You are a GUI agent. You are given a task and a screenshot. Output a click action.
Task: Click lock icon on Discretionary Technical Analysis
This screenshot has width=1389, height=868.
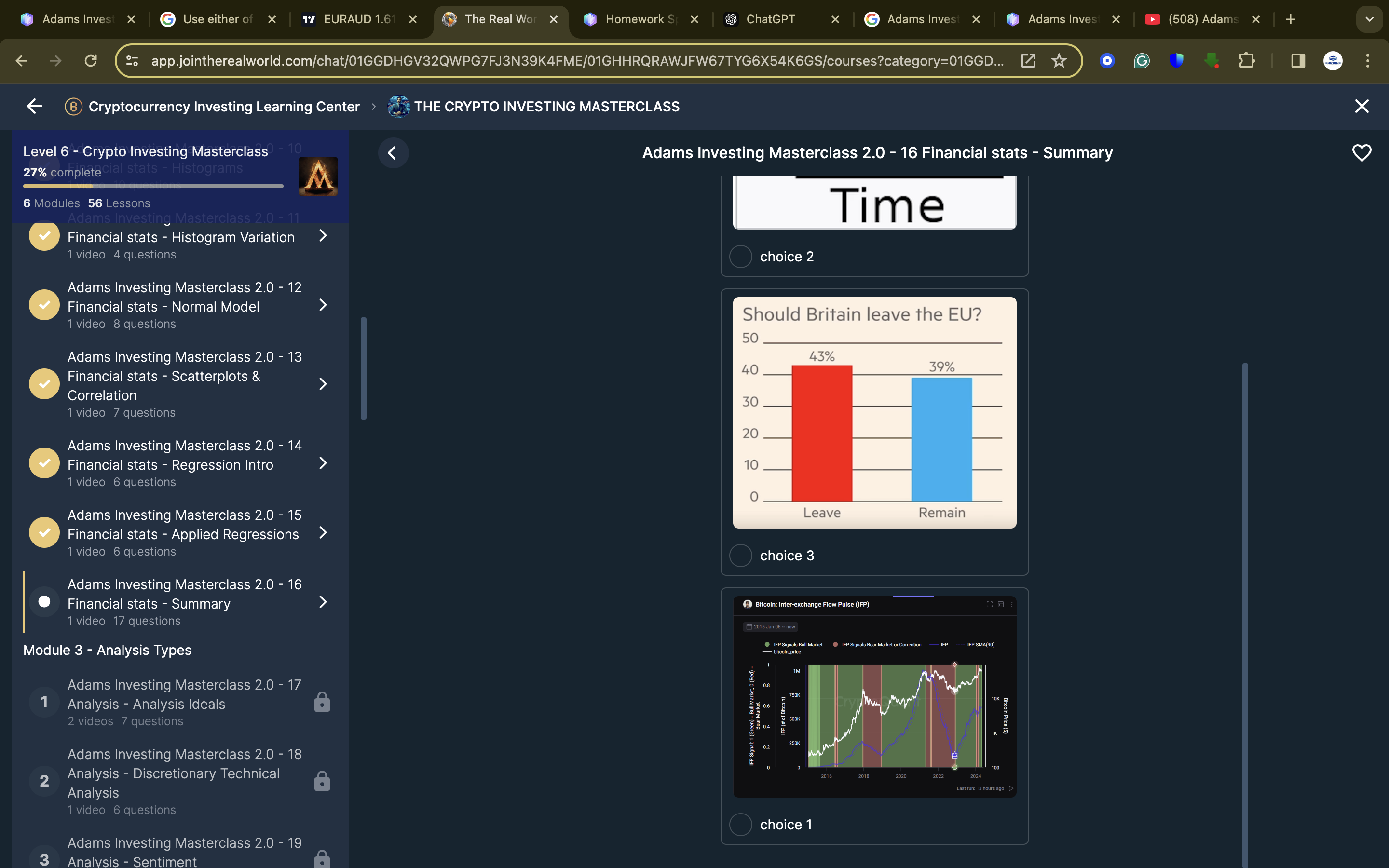pyautogui.click(x=322, y=781)
